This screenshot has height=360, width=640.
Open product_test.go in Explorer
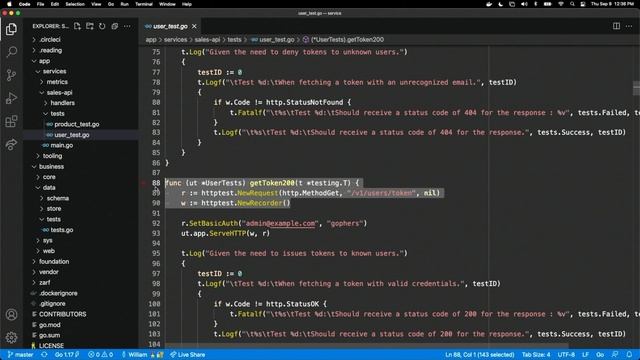click(x=77, y=124)
